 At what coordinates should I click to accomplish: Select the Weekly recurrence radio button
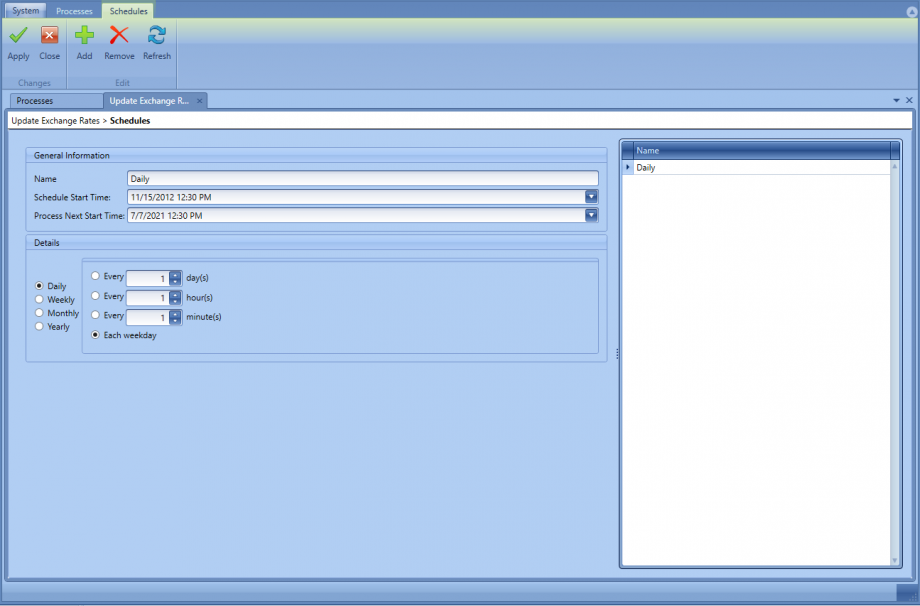tap(38, 299)
